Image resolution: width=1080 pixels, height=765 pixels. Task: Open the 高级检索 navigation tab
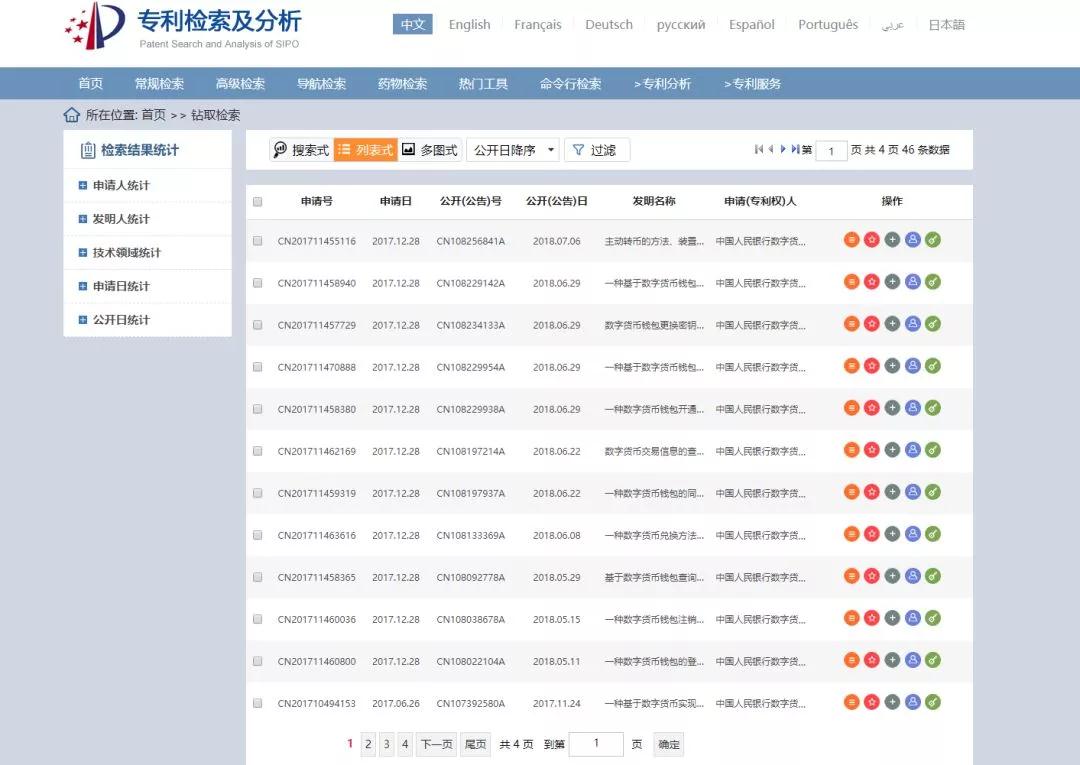240,84
